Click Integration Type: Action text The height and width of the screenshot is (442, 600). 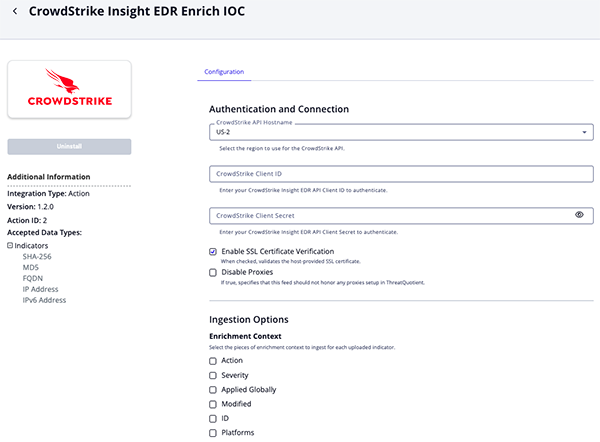48,194
